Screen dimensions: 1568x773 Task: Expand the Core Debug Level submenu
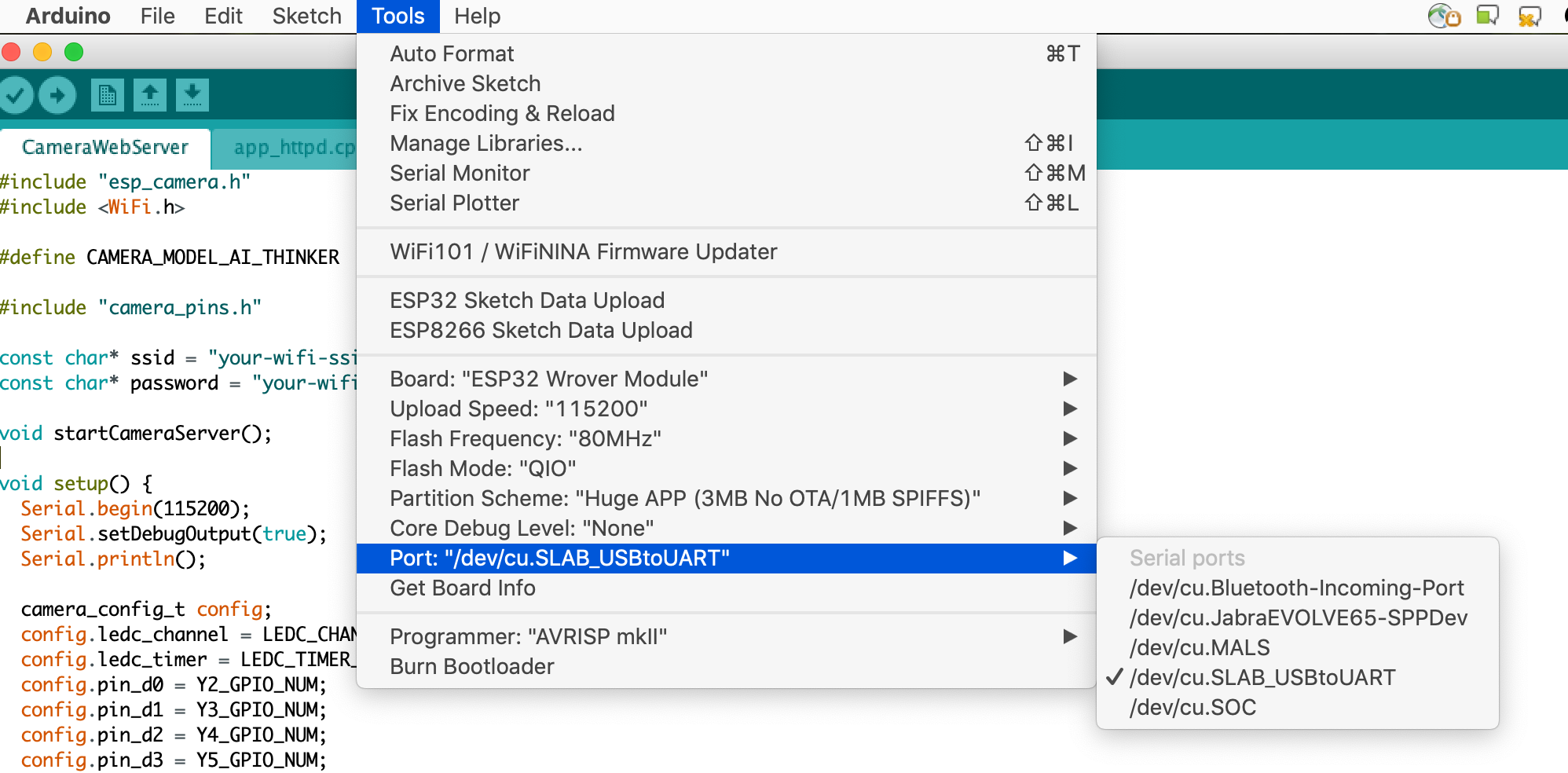726,528
